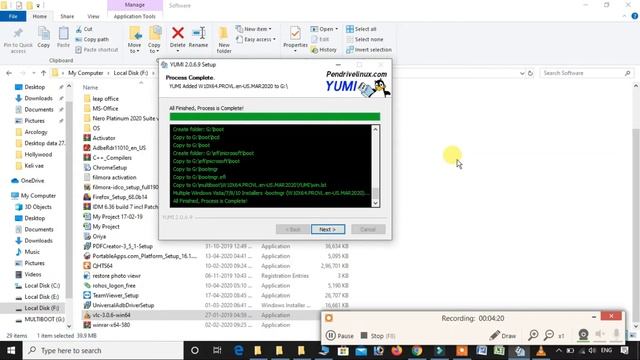This screenshot has height=360, width=640.
Task: Pause the screen recording
Action: coord(340,336)
